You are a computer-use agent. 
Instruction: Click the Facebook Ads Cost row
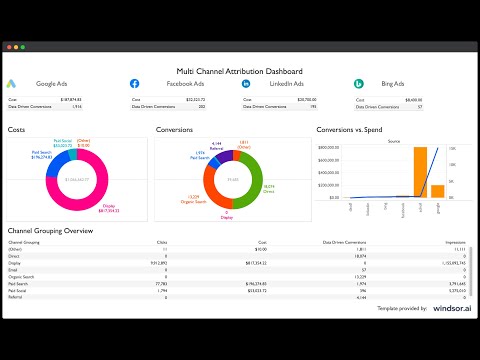click(168, 100)
